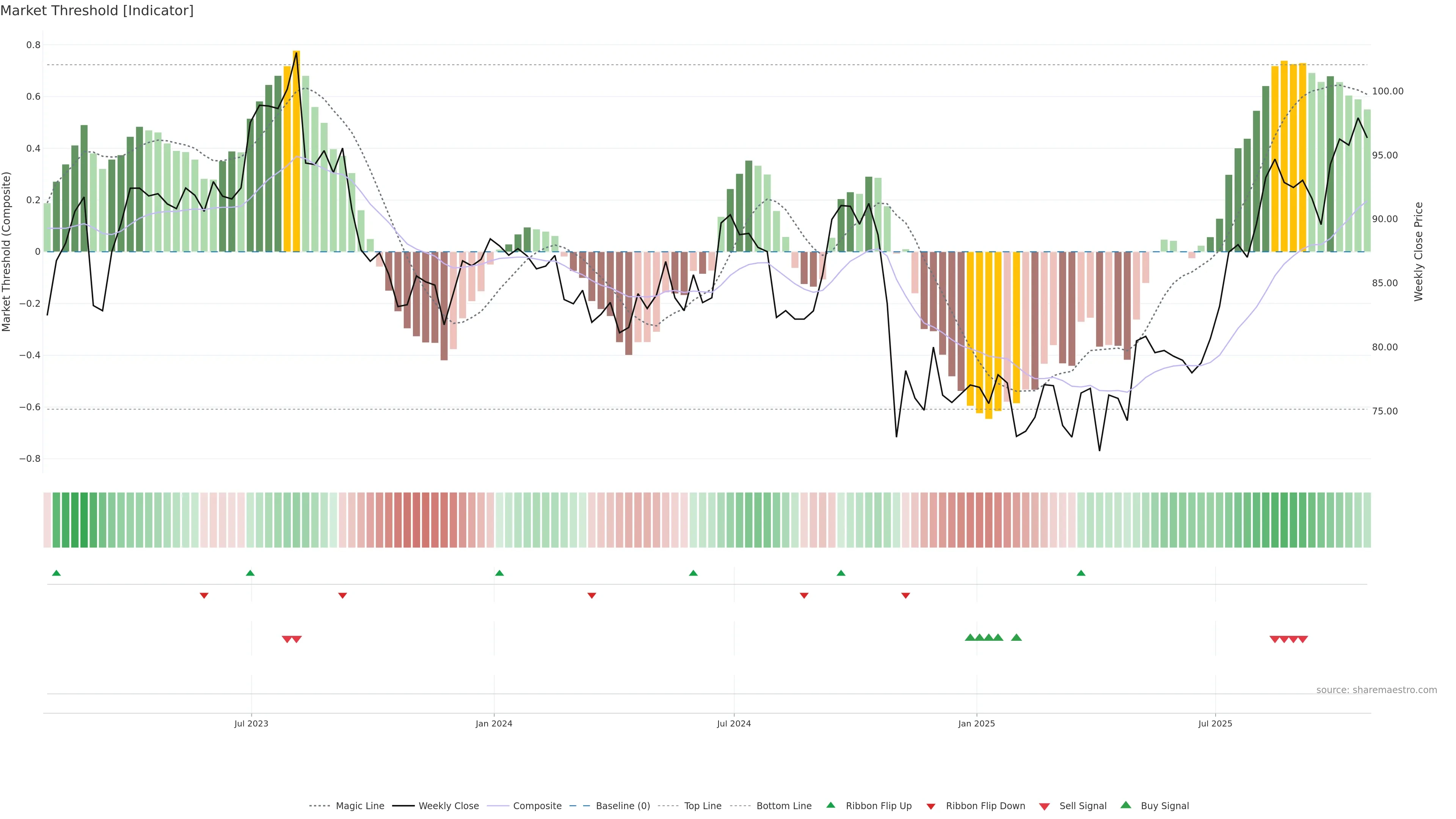Toggle Weekly Close series in the legend

(448, 806)
